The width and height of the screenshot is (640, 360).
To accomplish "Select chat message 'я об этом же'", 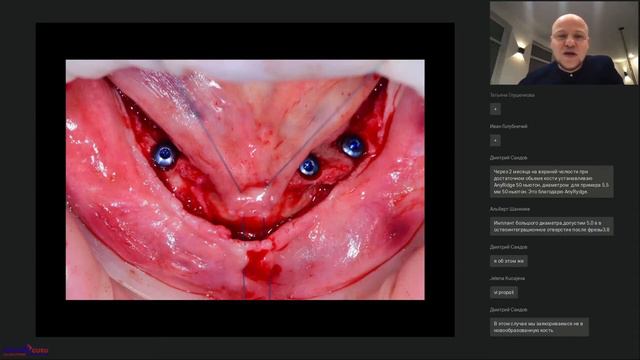I will point(509,261).
